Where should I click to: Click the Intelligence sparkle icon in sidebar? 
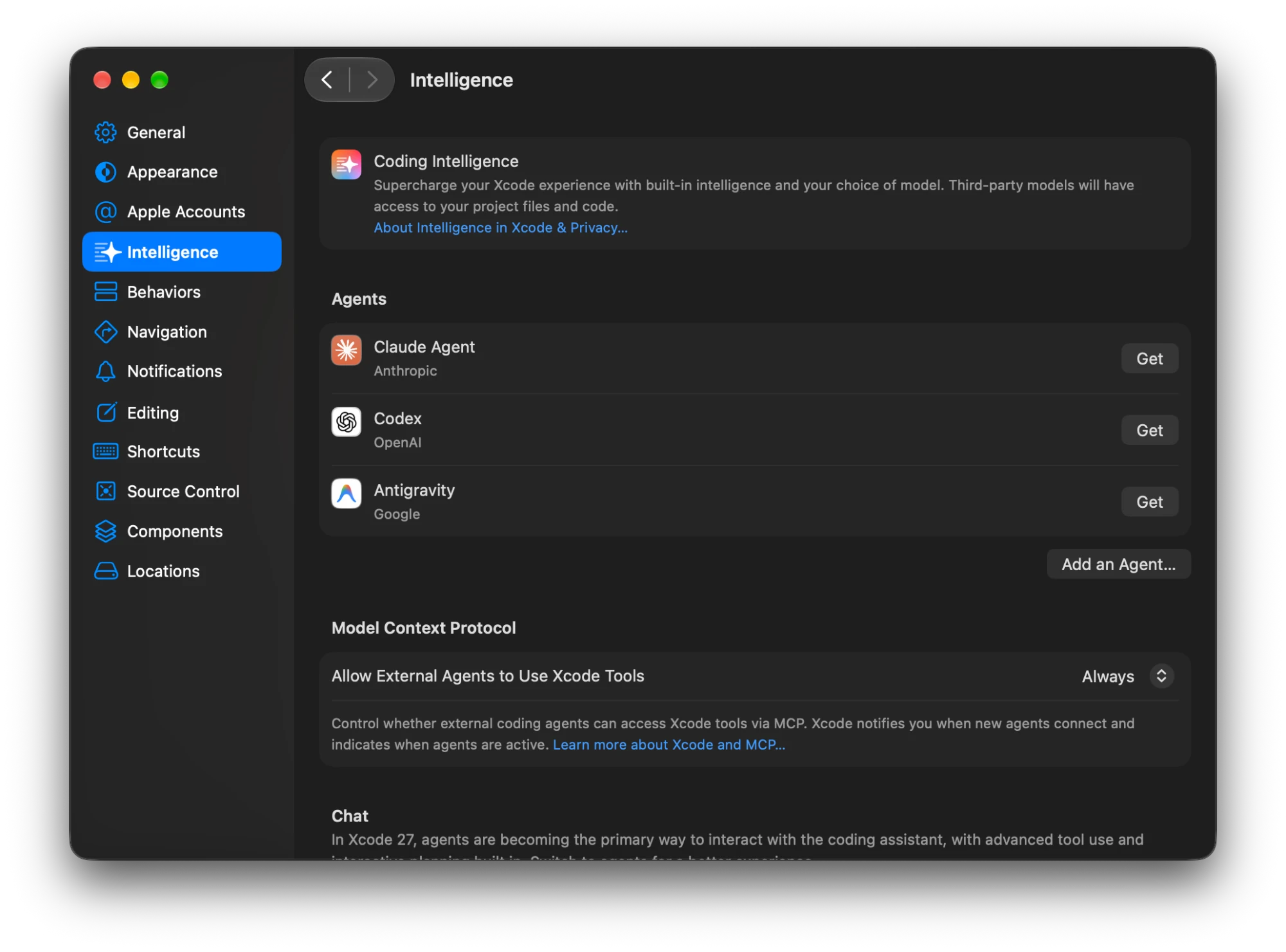coord(107,252)
